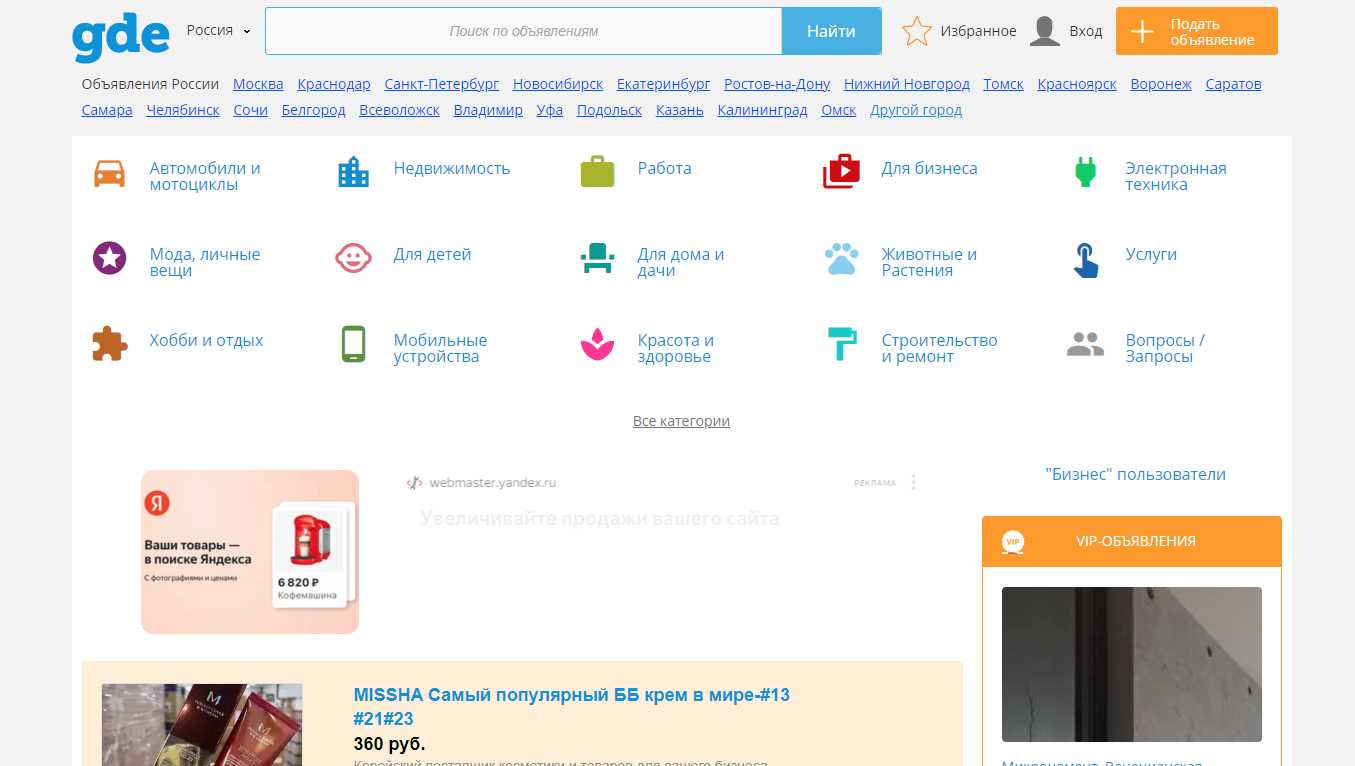The width and height of the screenshot is (1355, 766).
Task: Select the Москва city link
Action: click(x=258, y=84)
